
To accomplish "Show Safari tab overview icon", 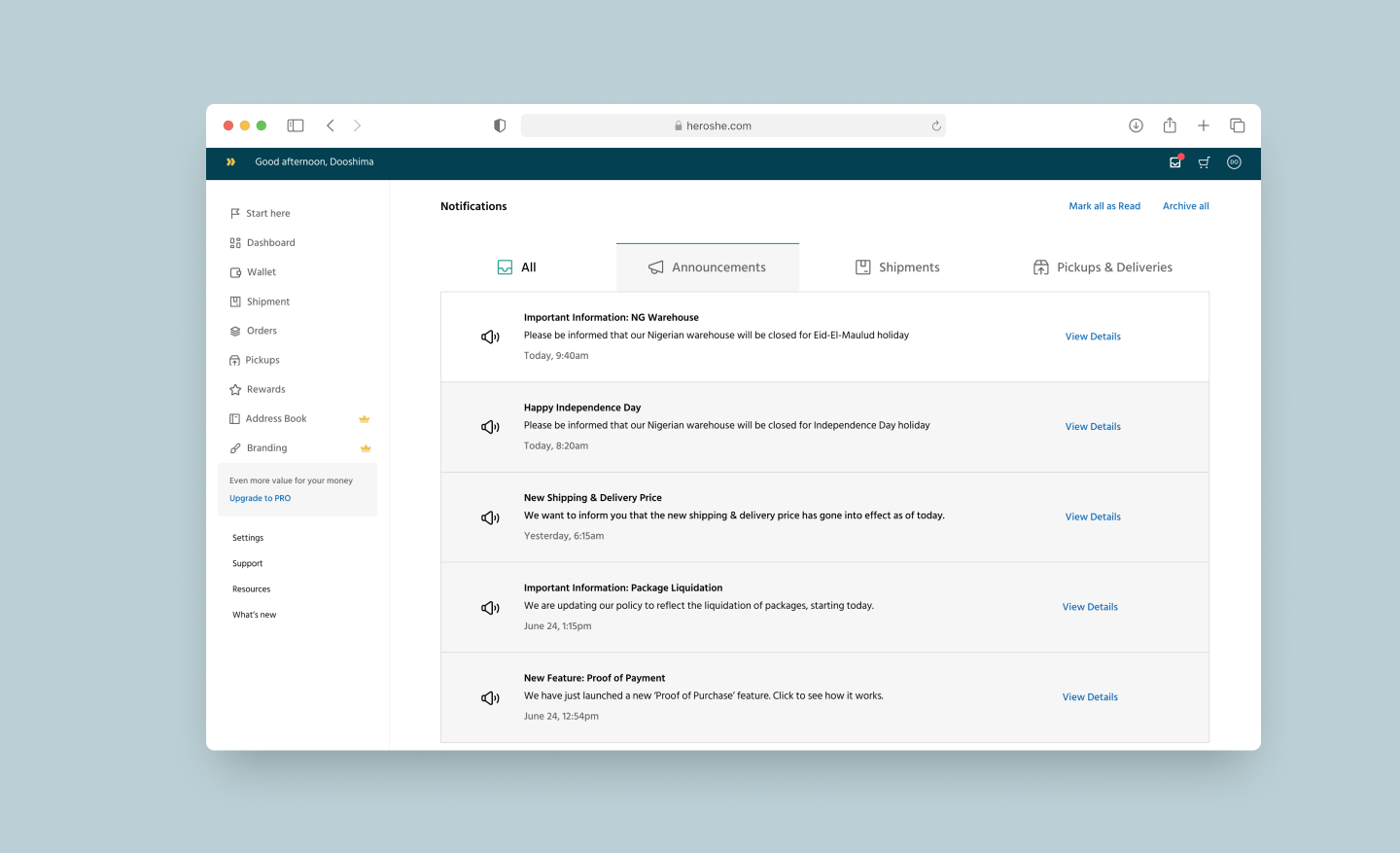I will pyautogui.click(x=1237, y=125).
